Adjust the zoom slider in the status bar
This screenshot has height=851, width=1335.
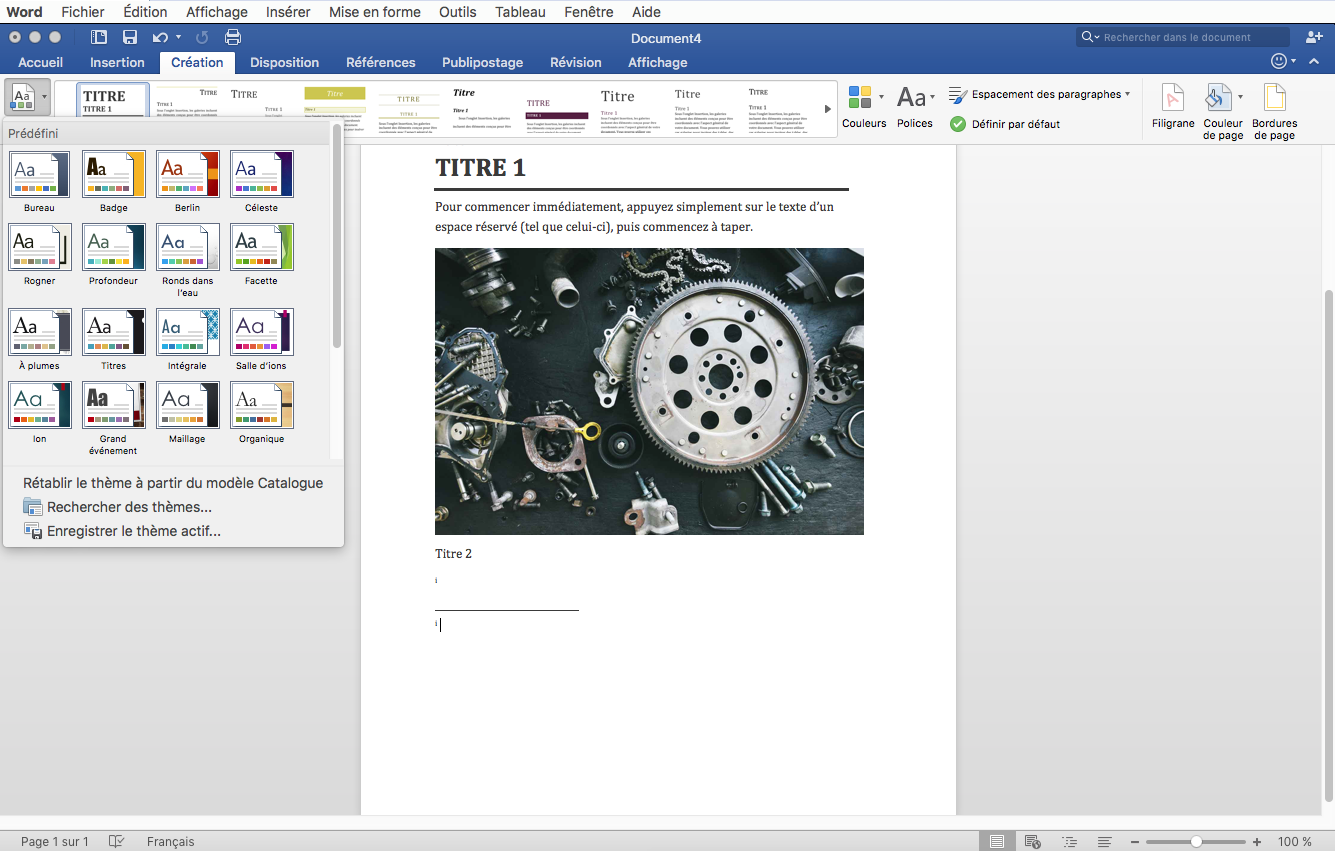tap(1196, 841)
